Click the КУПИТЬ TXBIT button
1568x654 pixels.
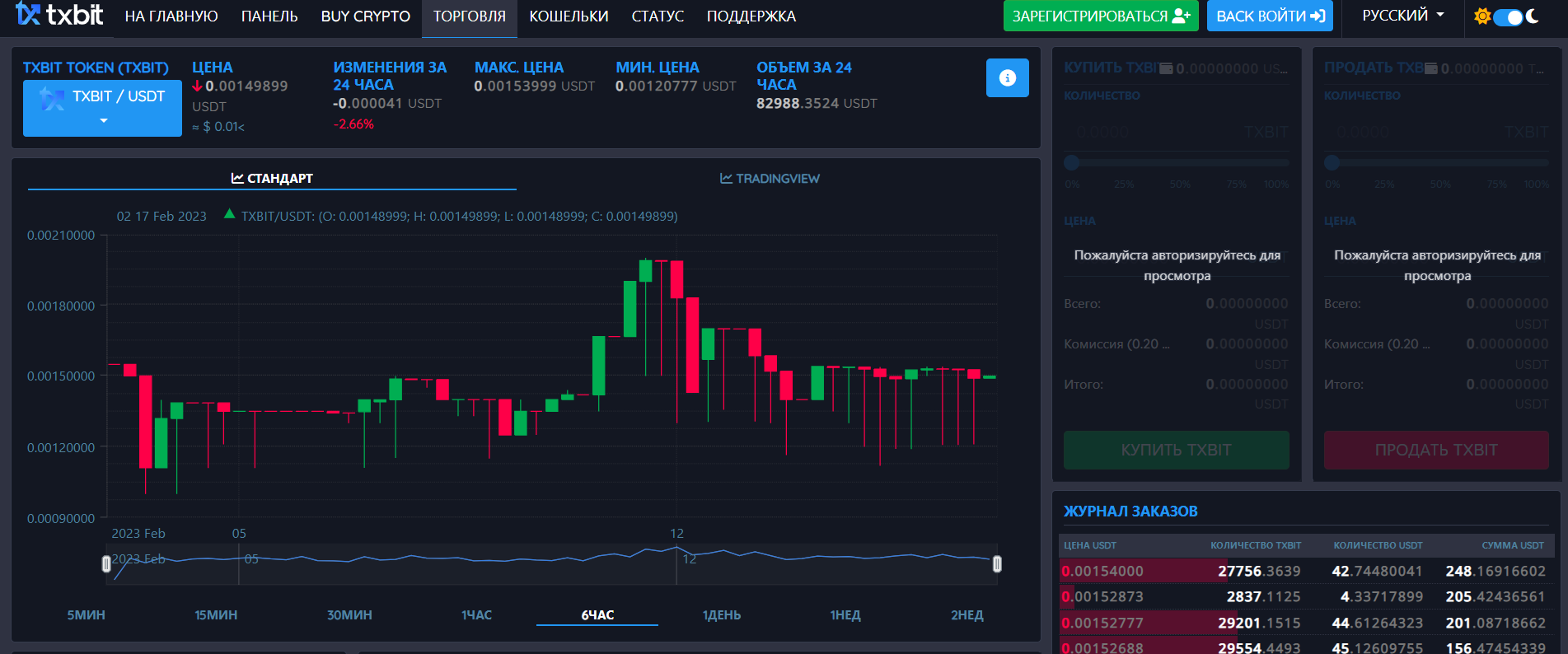click(1177, 450)
